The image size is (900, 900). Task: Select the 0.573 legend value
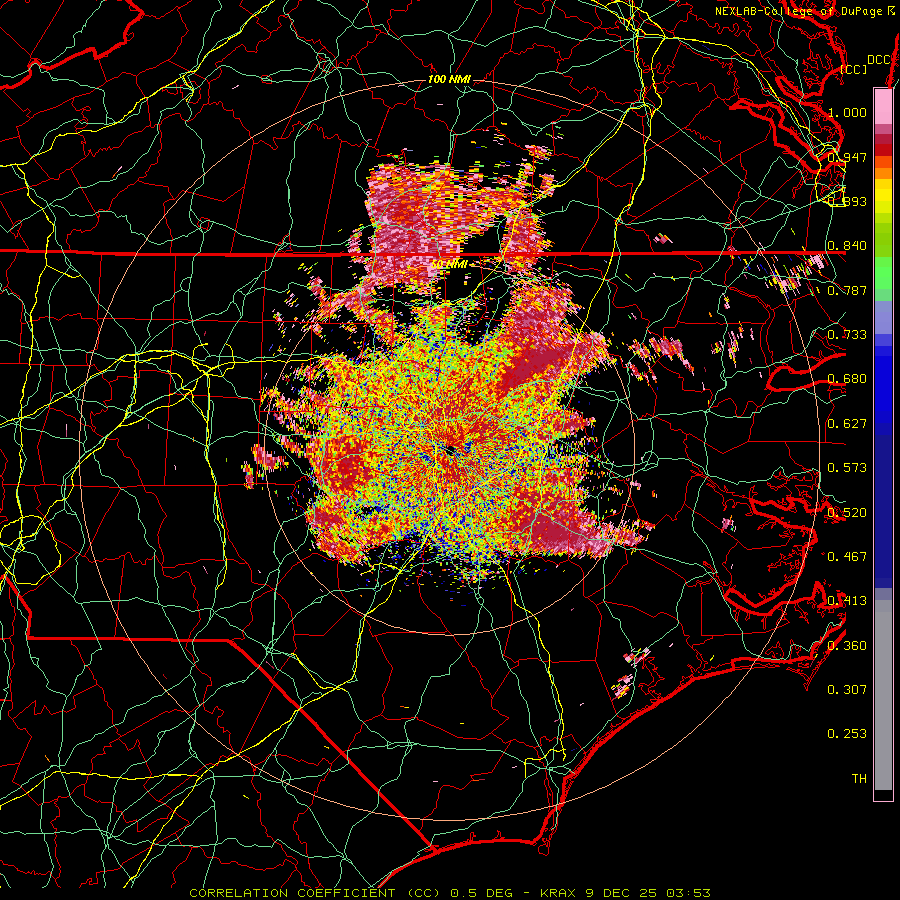(847, 468)
